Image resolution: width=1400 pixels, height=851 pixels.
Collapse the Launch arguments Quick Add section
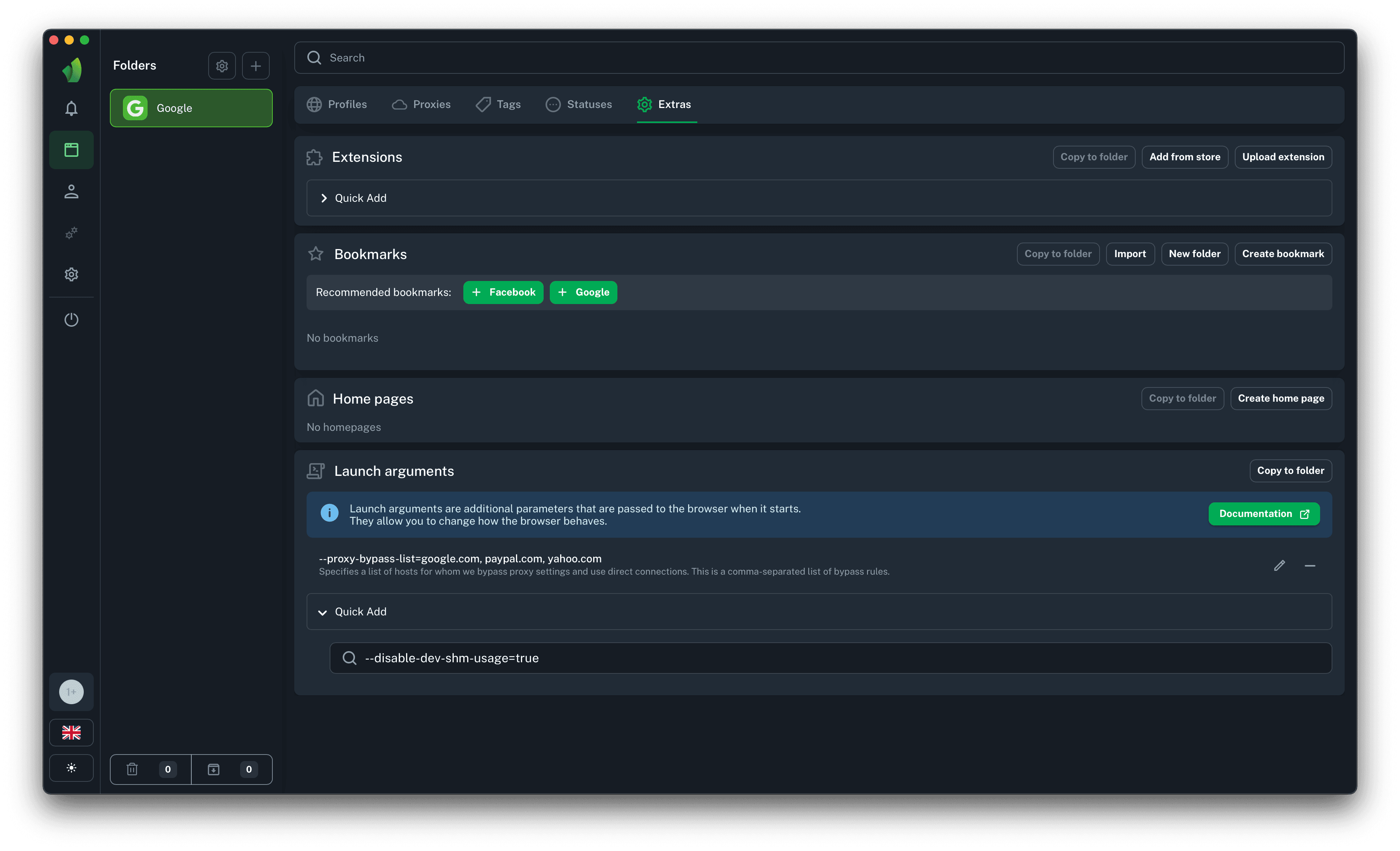point(819,612)
